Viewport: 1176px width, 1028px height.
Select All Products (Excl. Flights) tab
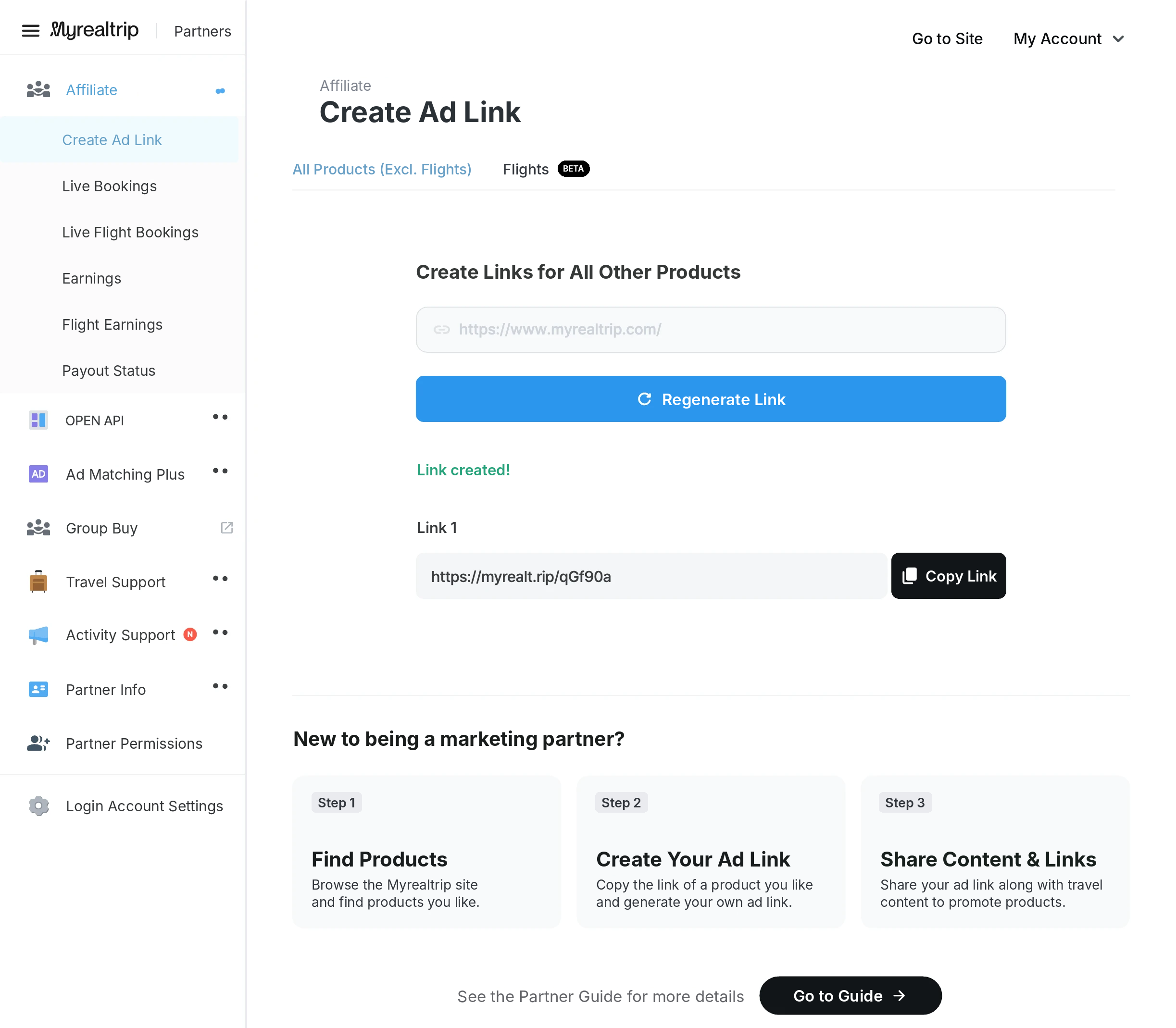(x=382, y=169)
